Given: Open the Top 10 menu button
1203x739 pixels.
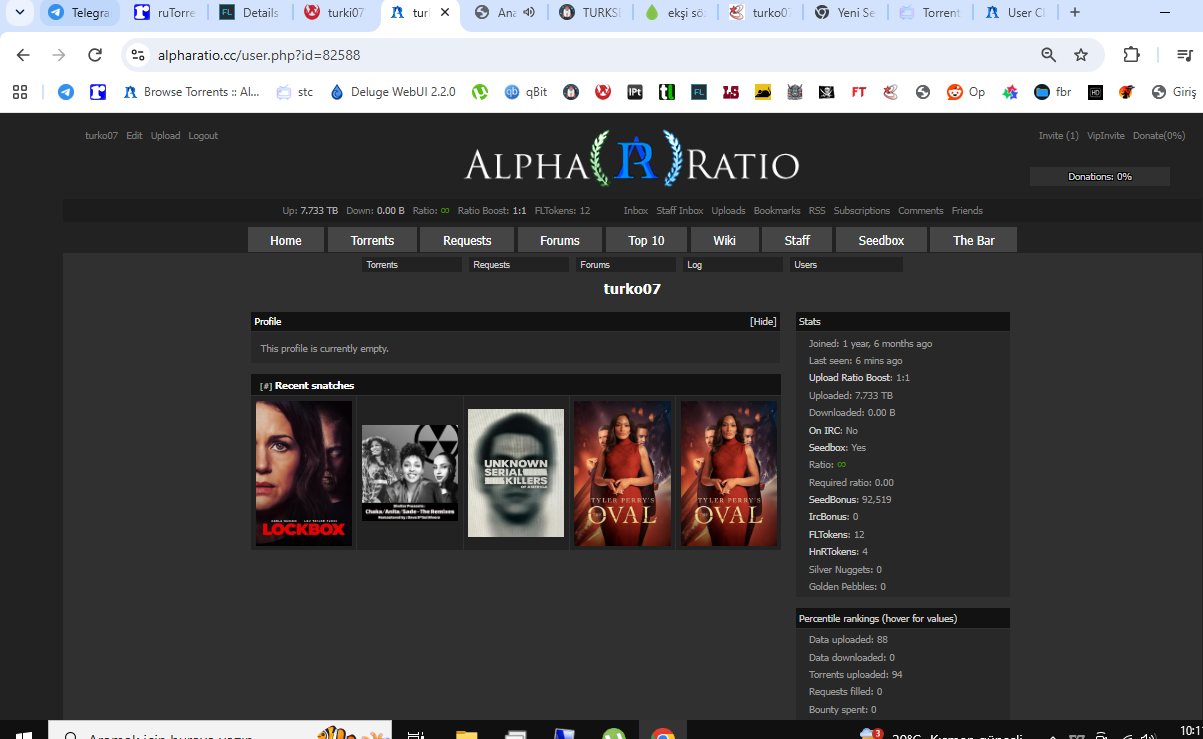Looking at the screenshot, I should [646, 240].
